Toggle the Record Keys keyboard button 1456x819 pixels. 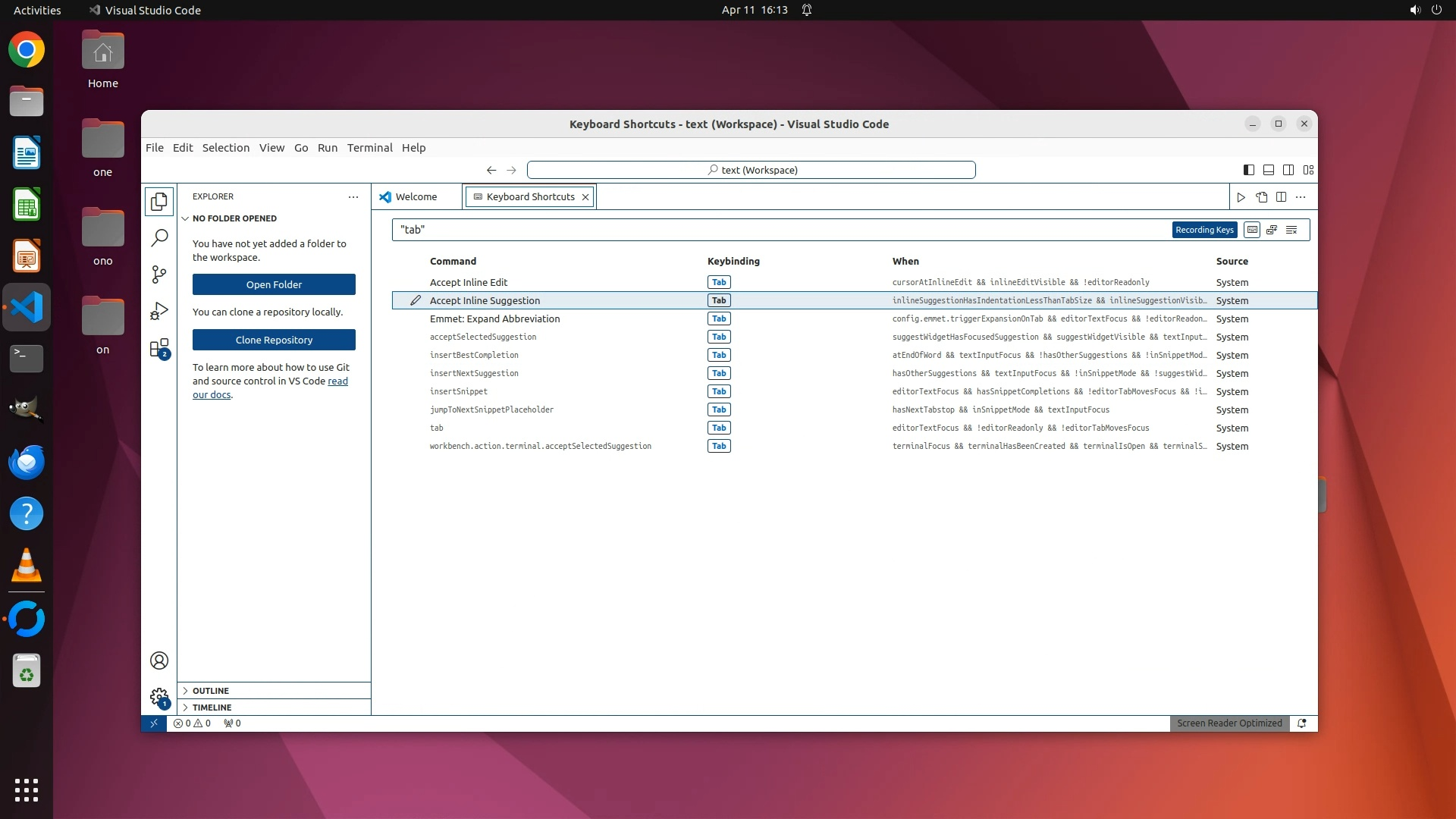[x=1252, y=230]
